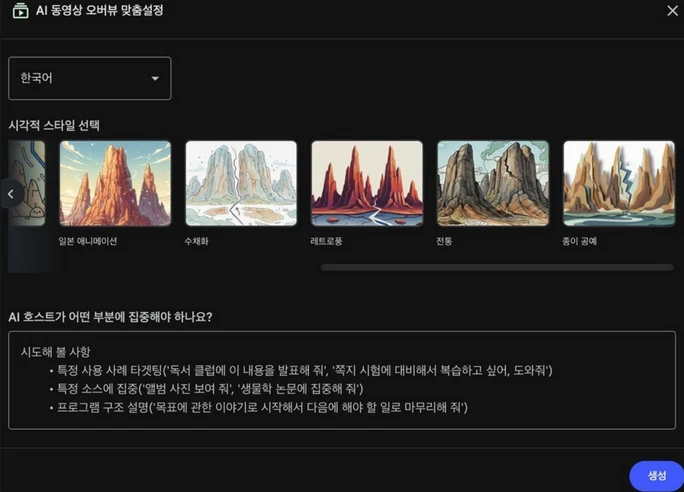
Task: Select the 수채화 watercolor style image
Action: tap(241, 183)
